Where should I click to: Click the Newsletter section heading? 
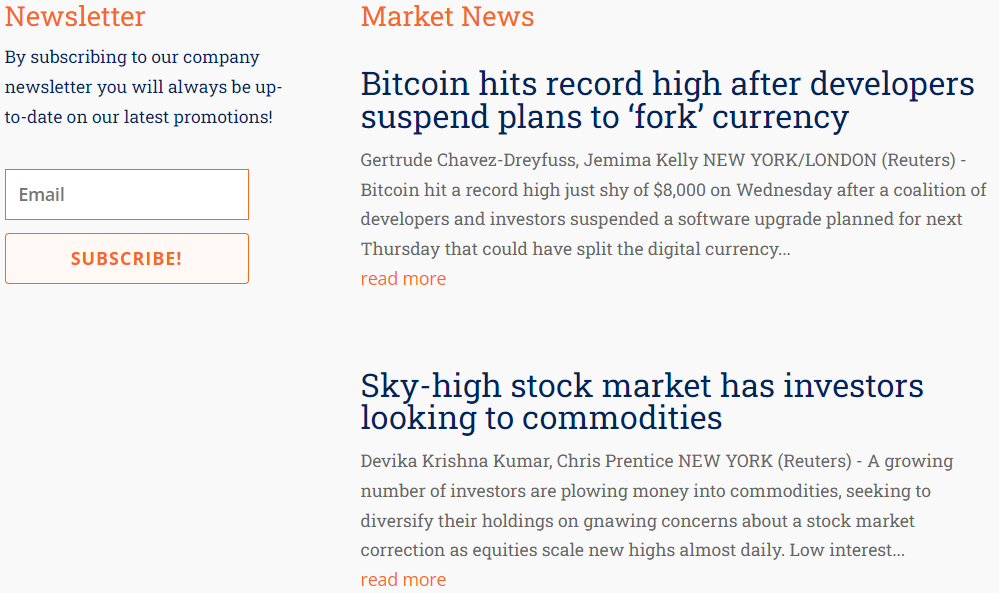75,16
